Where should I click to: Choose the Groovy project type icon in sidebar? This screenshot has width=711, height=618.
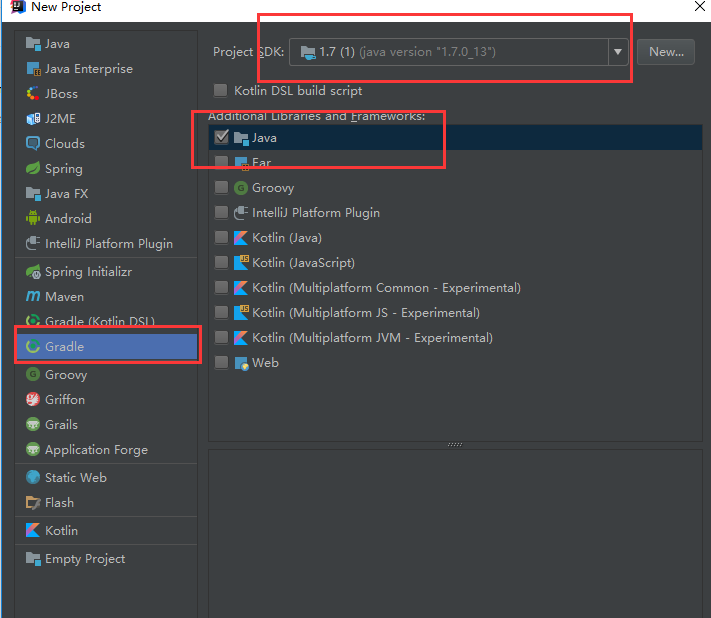coord(33,375)
